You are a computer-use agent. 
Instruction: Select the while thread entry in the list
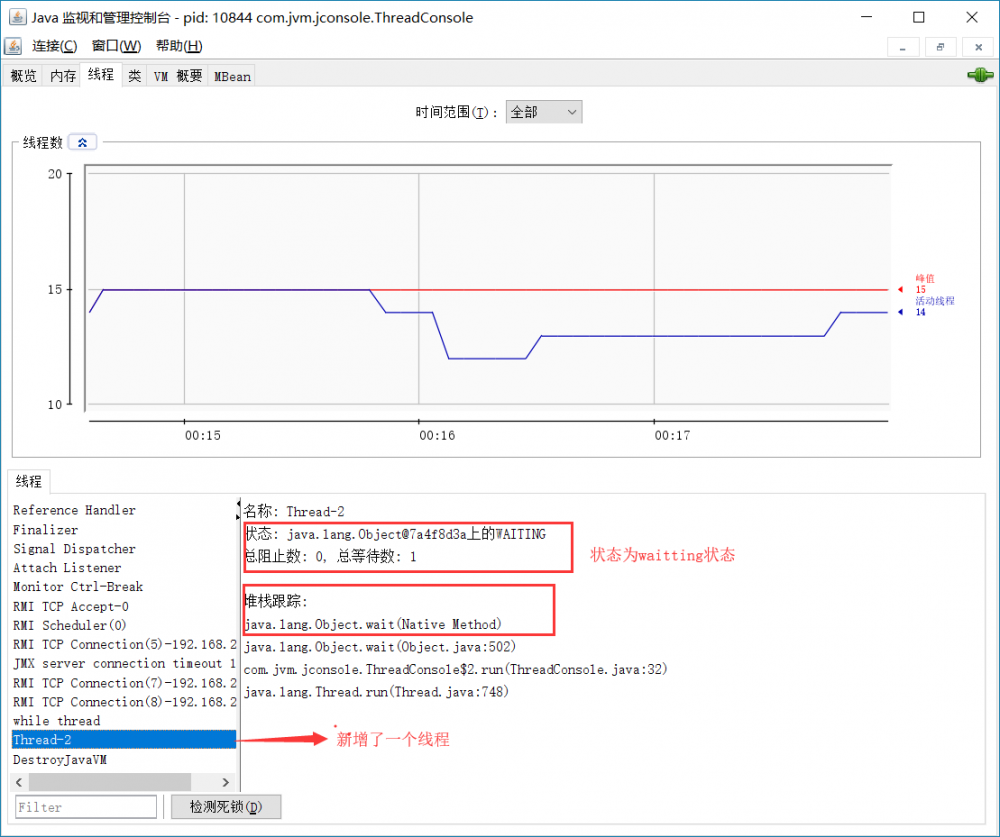pyautogui.click(x=55, y=720)
